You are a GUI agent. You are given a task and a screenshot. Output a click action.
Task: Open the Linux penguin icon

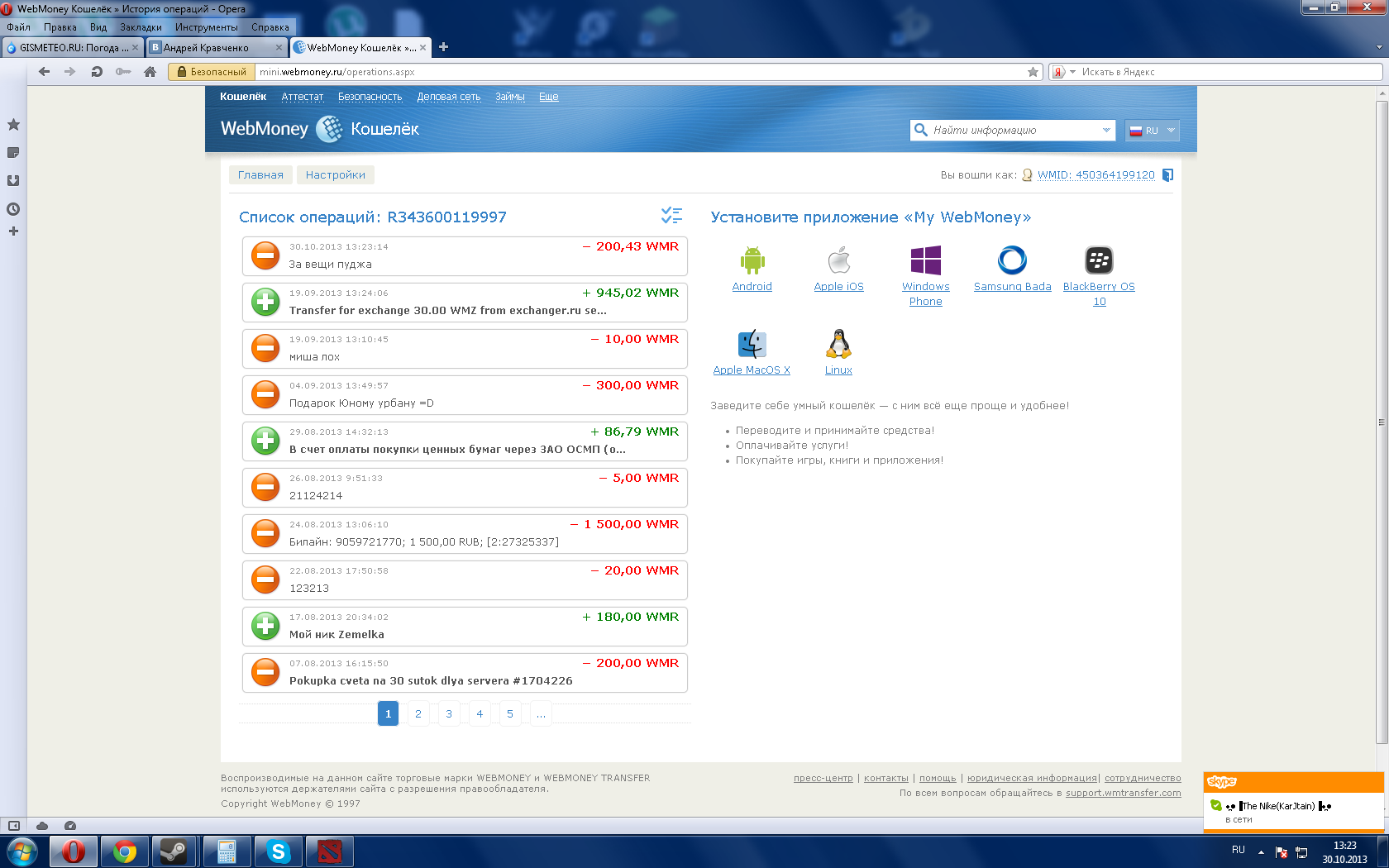[838, 344]
